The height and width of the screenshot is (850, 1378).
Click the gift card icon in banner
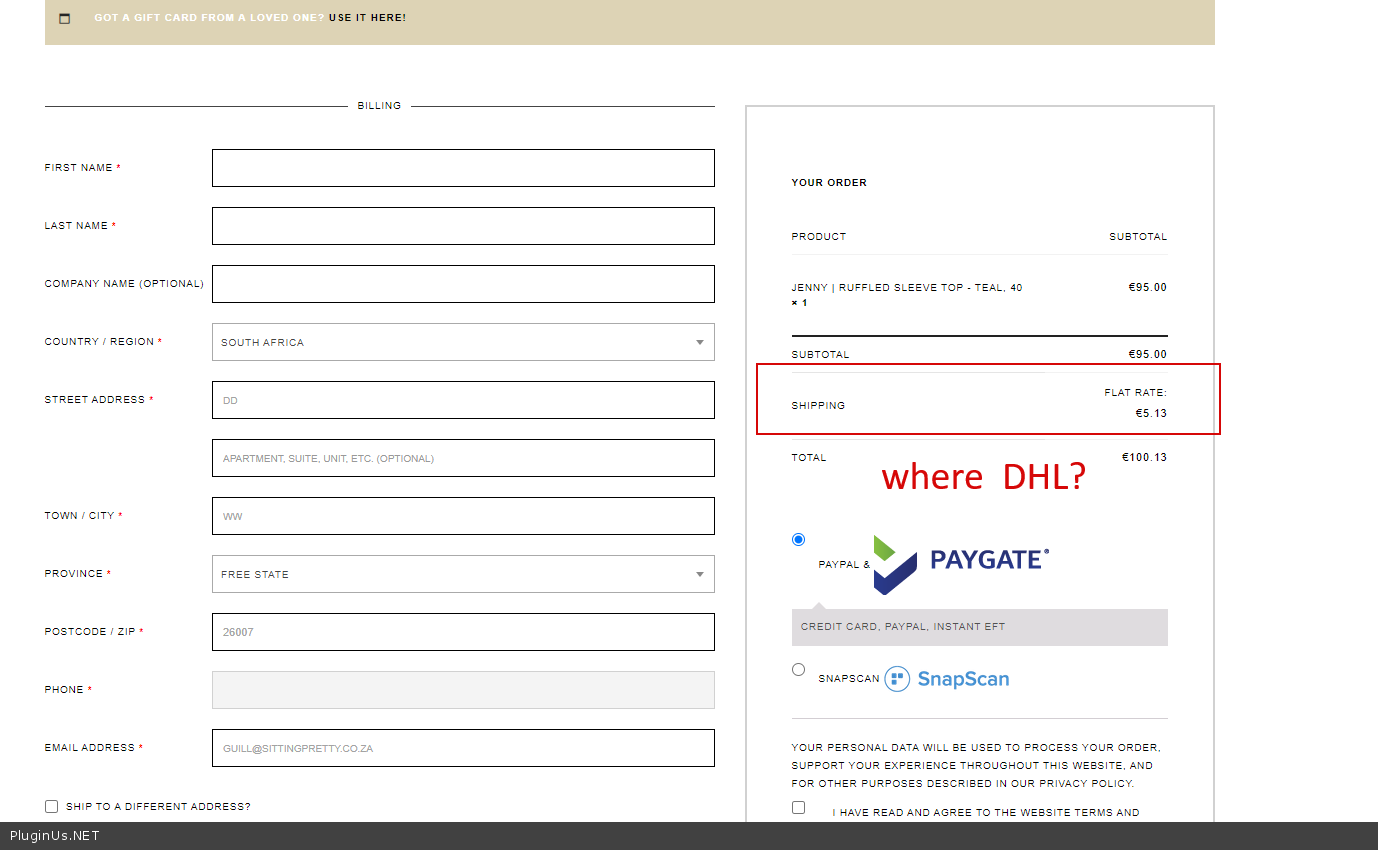click(65, 18)
